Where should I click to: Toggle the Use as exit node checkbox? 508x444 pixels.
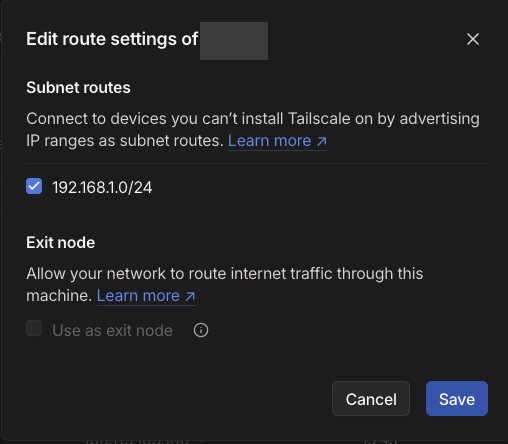click(34, 329)
